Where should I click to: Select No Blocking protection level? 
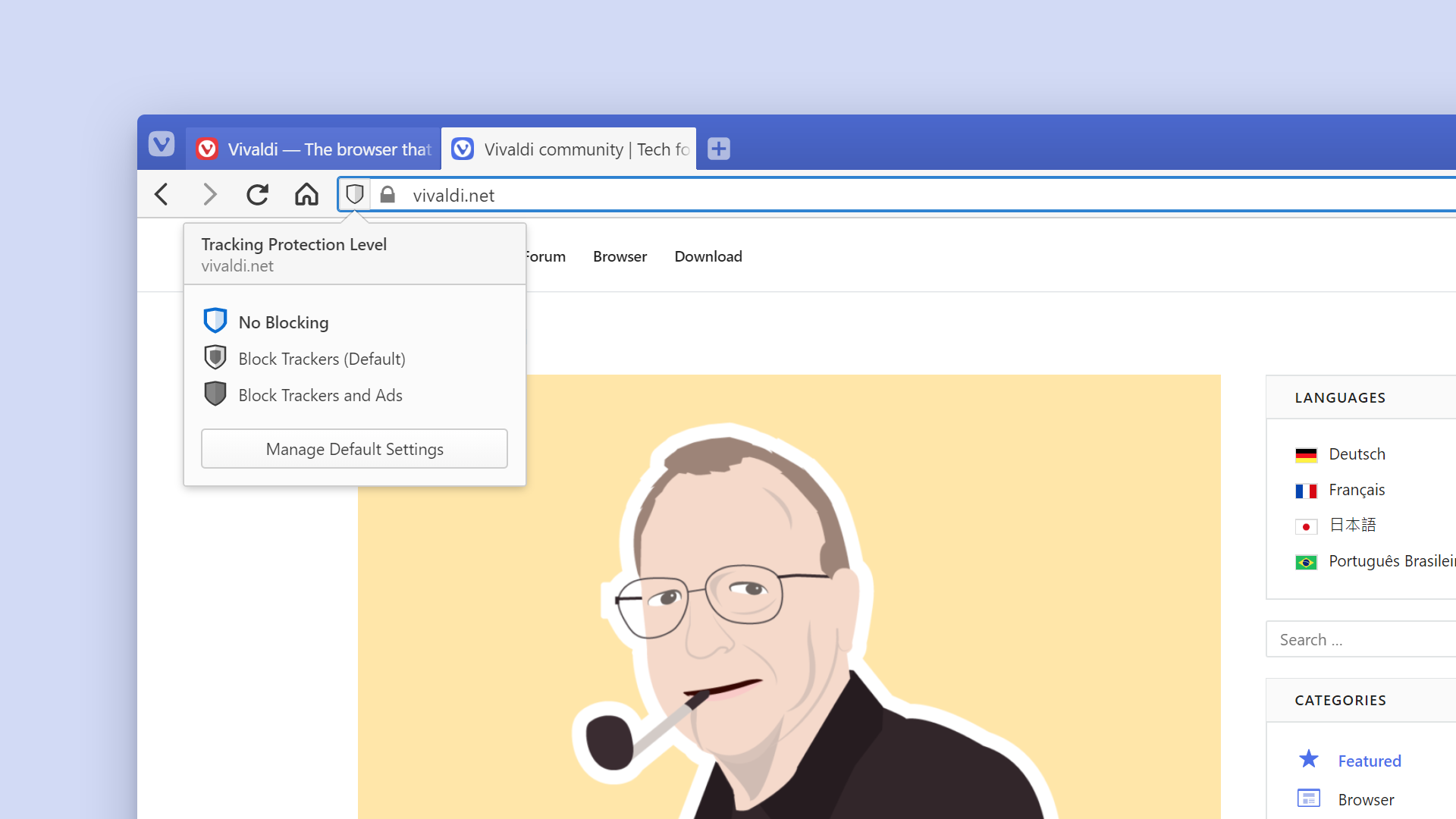(x=283, y=322)
